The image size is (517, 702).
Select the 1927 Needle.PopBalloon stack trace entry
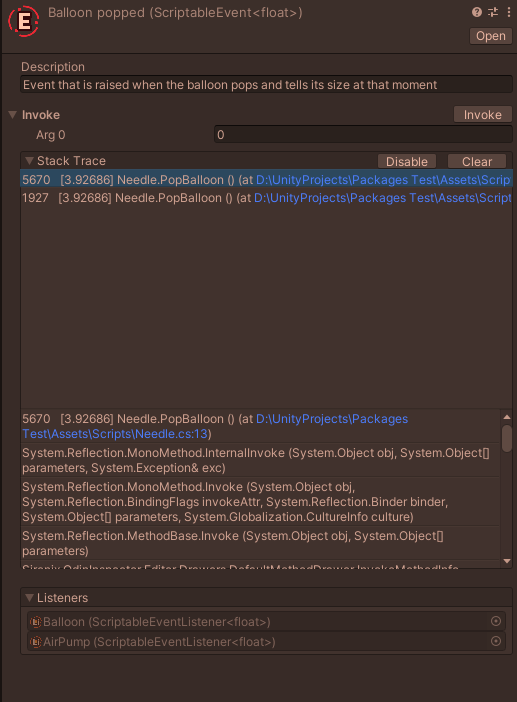[266, 198]
